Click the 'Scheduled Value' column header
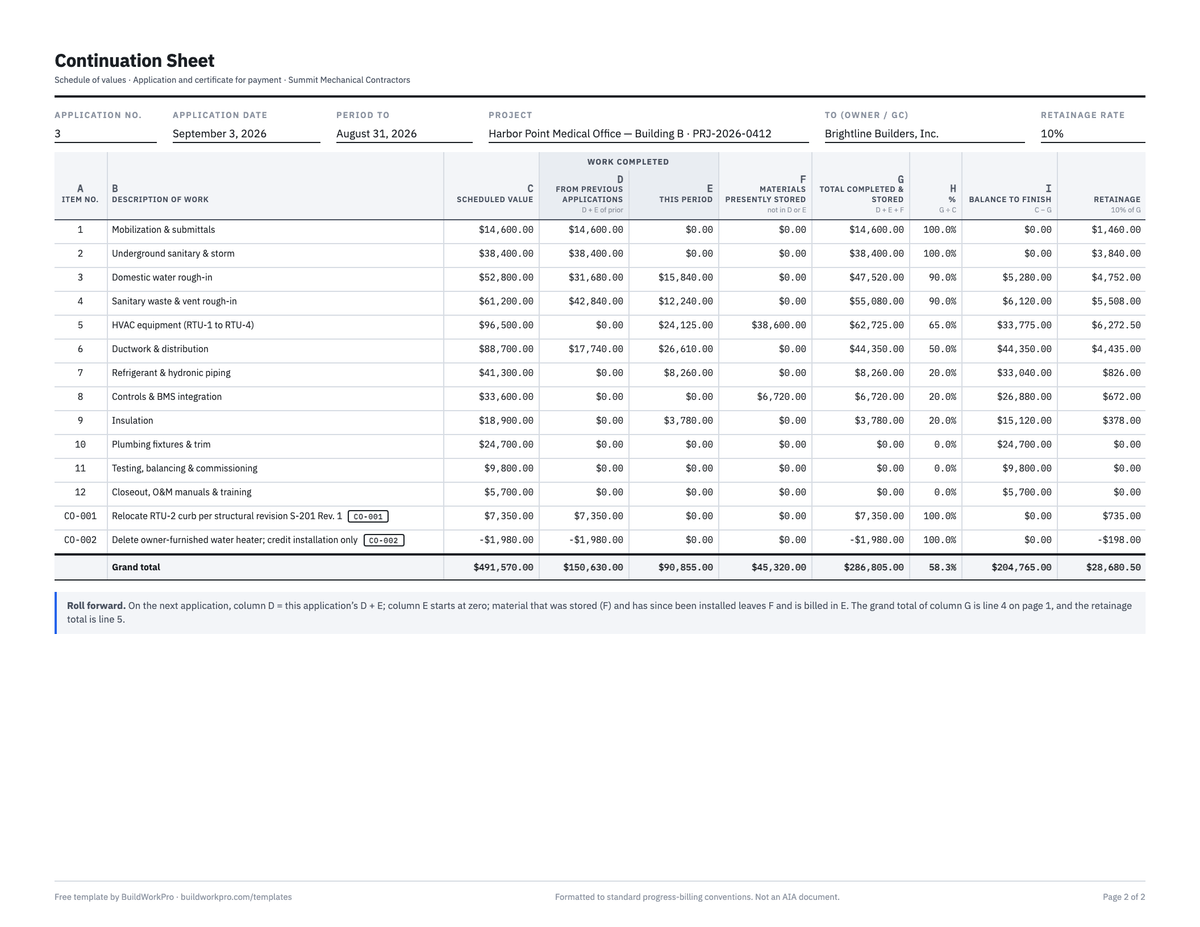This screenshot has width=1200, height=927. click(x=495, y=199)
